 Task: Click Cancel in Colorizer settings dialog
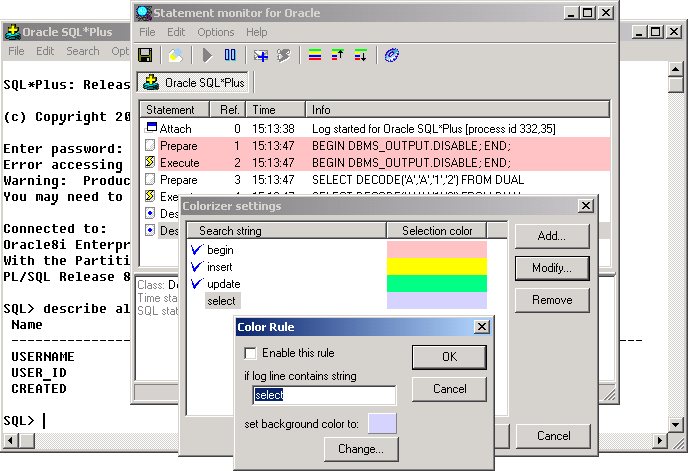click(x=553, y=436)
